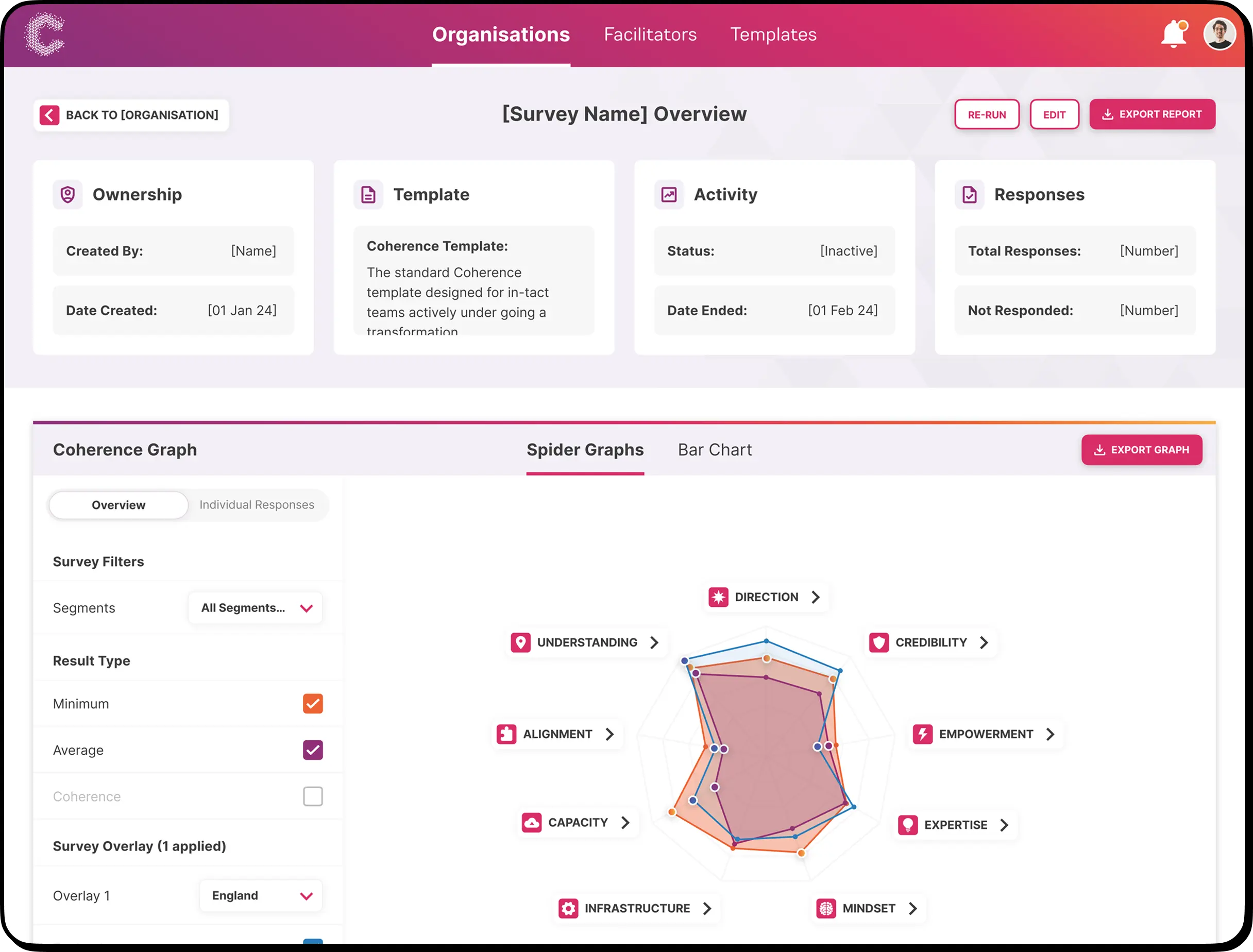Click the Infrastructure gear icon
The image size is (1253, 952).
(568, 908)
